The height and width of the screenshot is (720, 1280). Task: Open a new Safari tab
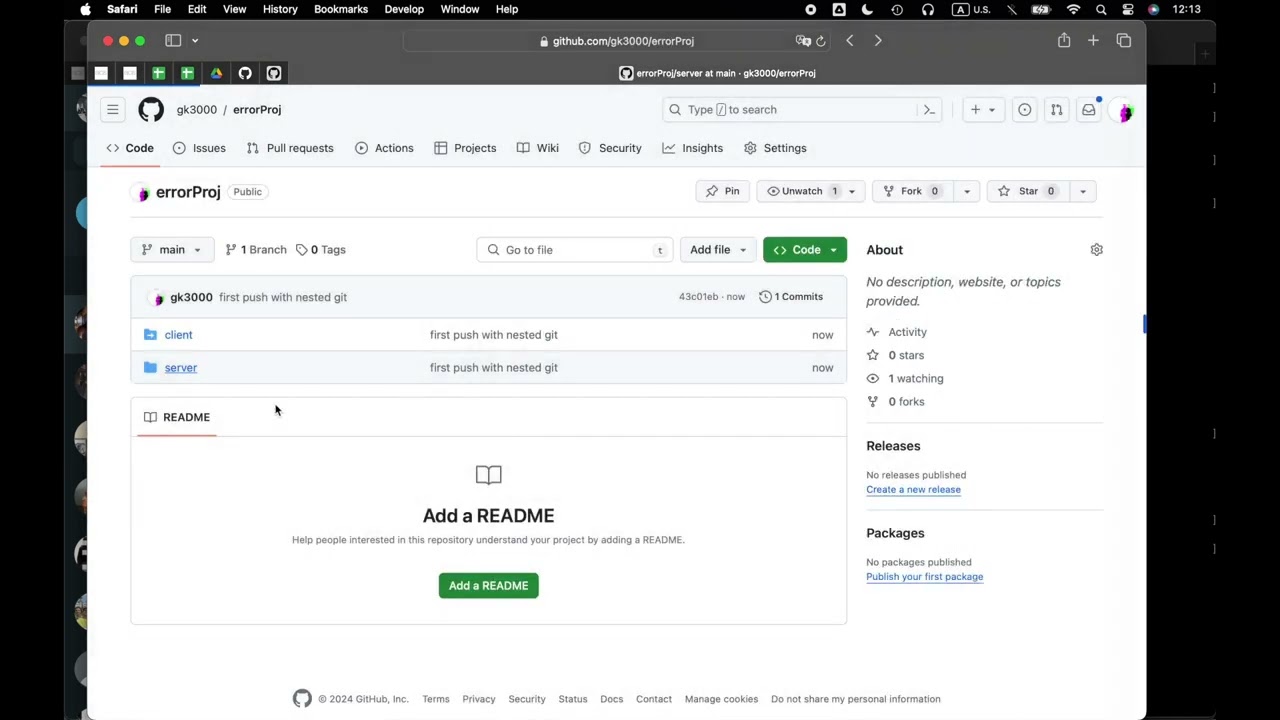tap(1093, 41)
